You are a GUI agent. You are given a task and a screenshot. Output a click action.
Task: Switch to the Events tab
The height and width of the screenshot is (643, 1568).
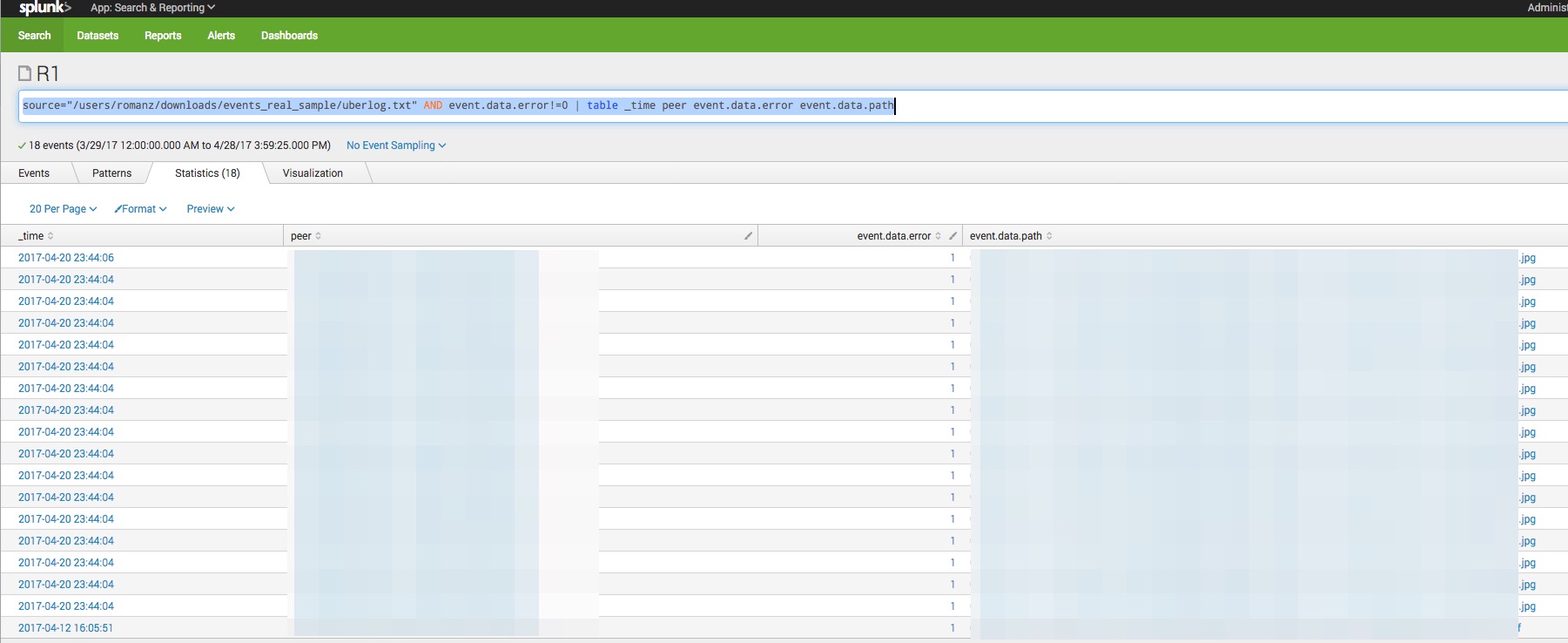point(34,173)
